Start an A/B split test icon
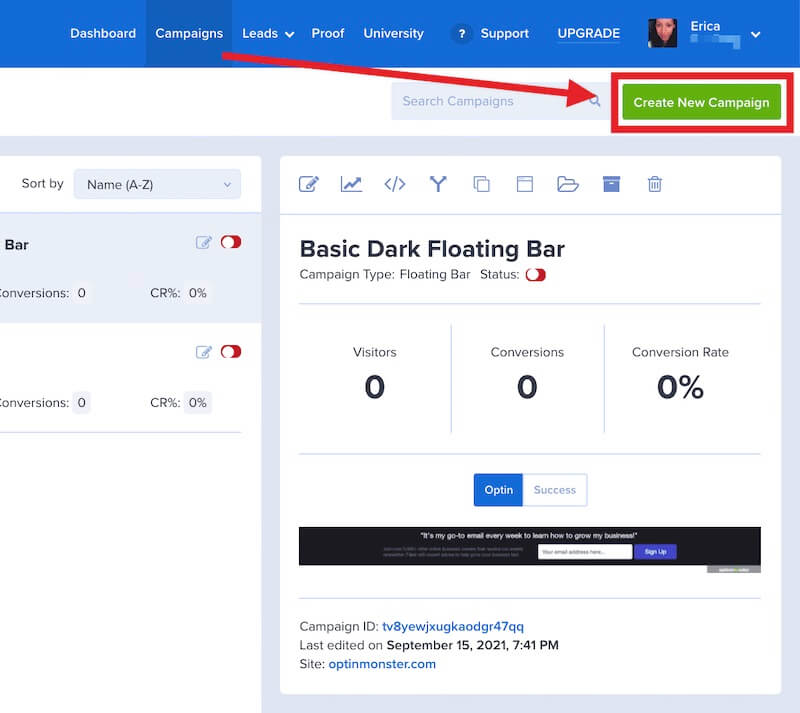This screenshot has width=800, height=713. tap(438, 184)
